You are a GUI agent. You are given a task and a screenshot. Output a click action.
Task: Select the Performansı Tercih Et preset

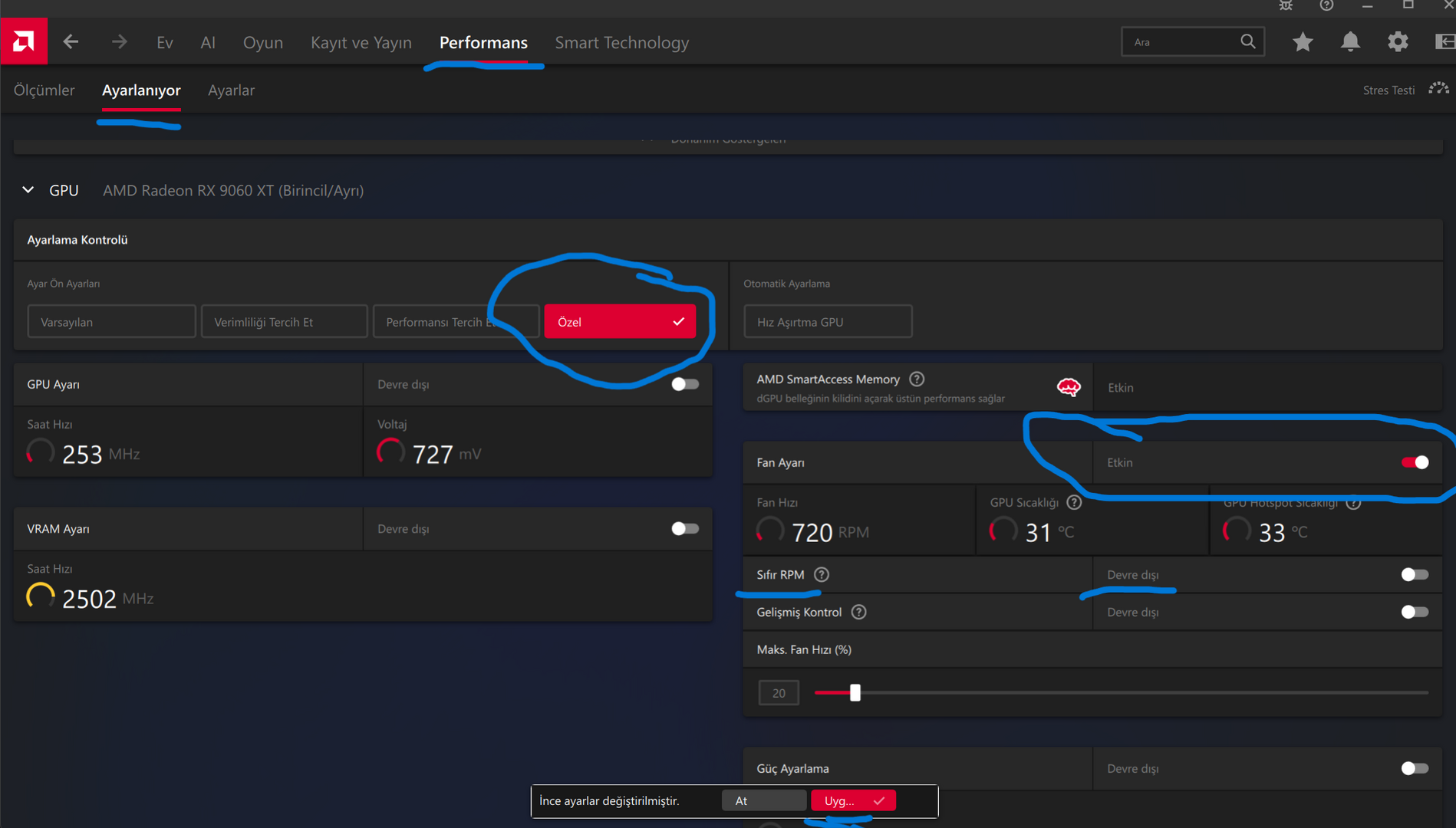(x=456, y=321)
